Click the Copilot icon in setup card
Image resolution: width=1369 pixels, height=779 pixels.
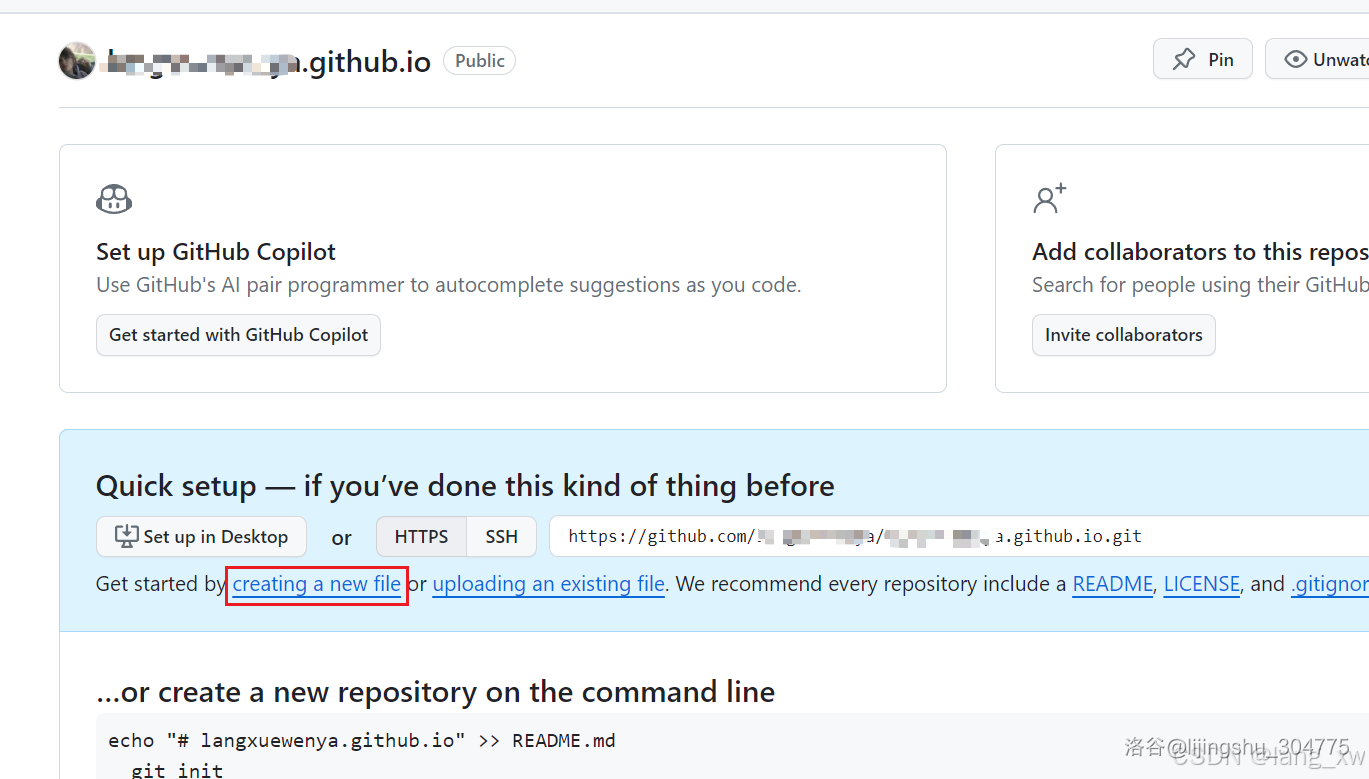point(114,199)
